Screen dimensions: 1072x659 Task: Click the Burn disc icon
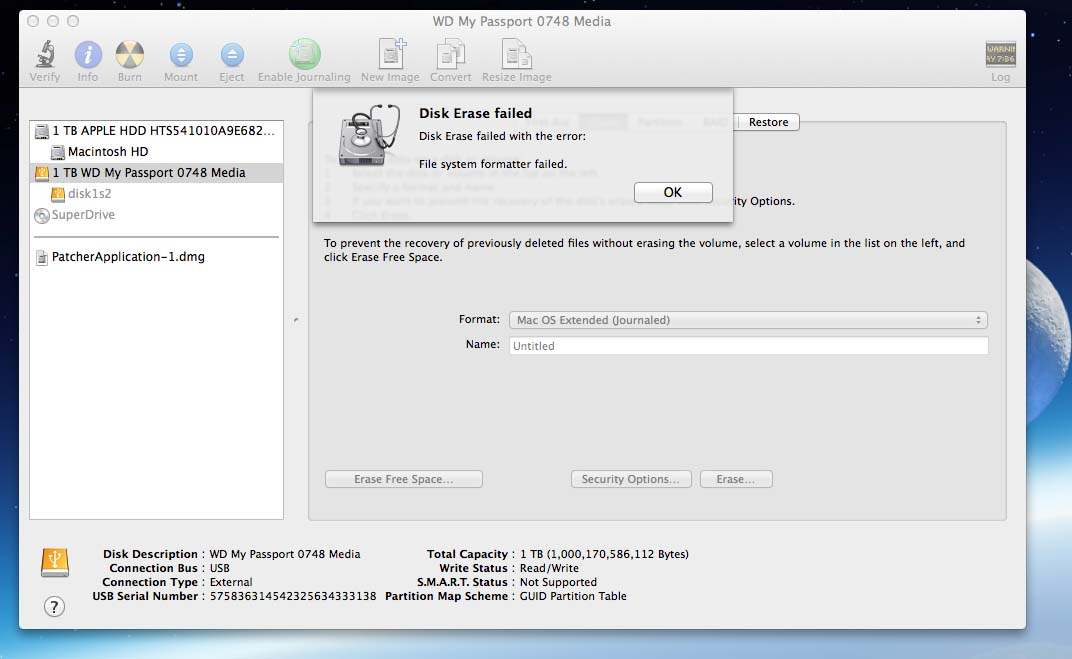click(x=129, y=55)
